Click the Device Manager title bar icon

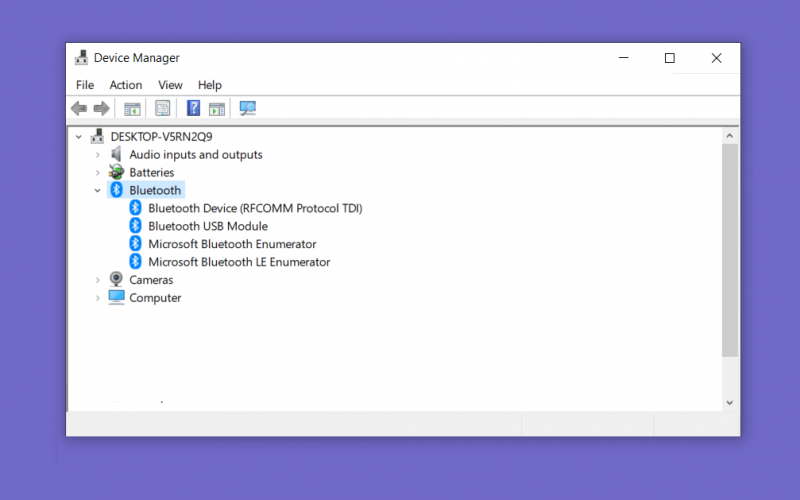(81, 58)
